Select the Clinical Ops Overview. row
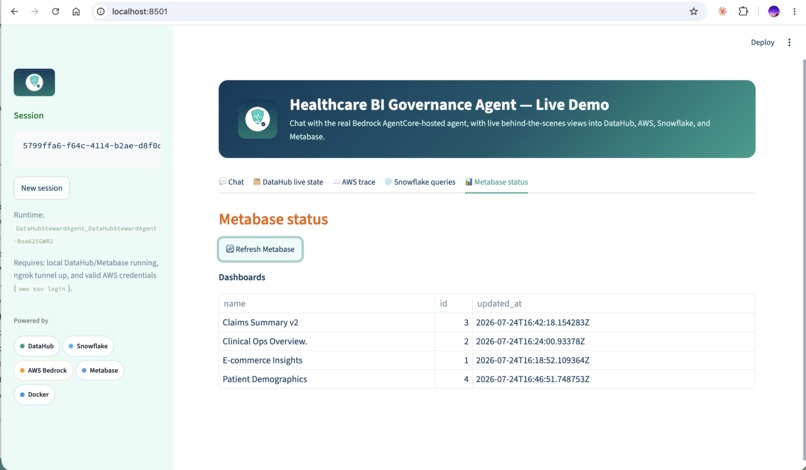 (487, 341)
